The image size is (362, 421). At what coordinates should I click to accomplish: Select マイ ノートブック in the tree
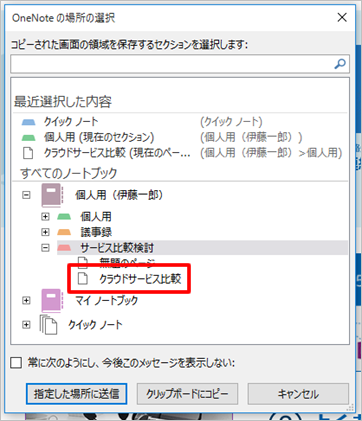pos(106,300)
